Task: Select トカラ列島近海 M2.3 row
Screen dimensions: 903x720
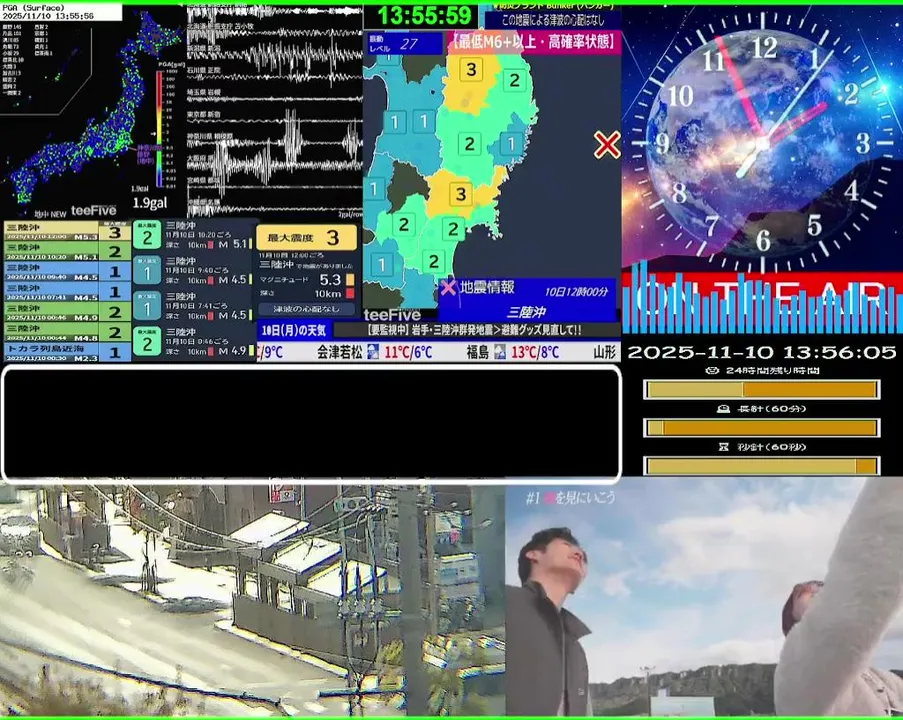Action: (67, 352)
